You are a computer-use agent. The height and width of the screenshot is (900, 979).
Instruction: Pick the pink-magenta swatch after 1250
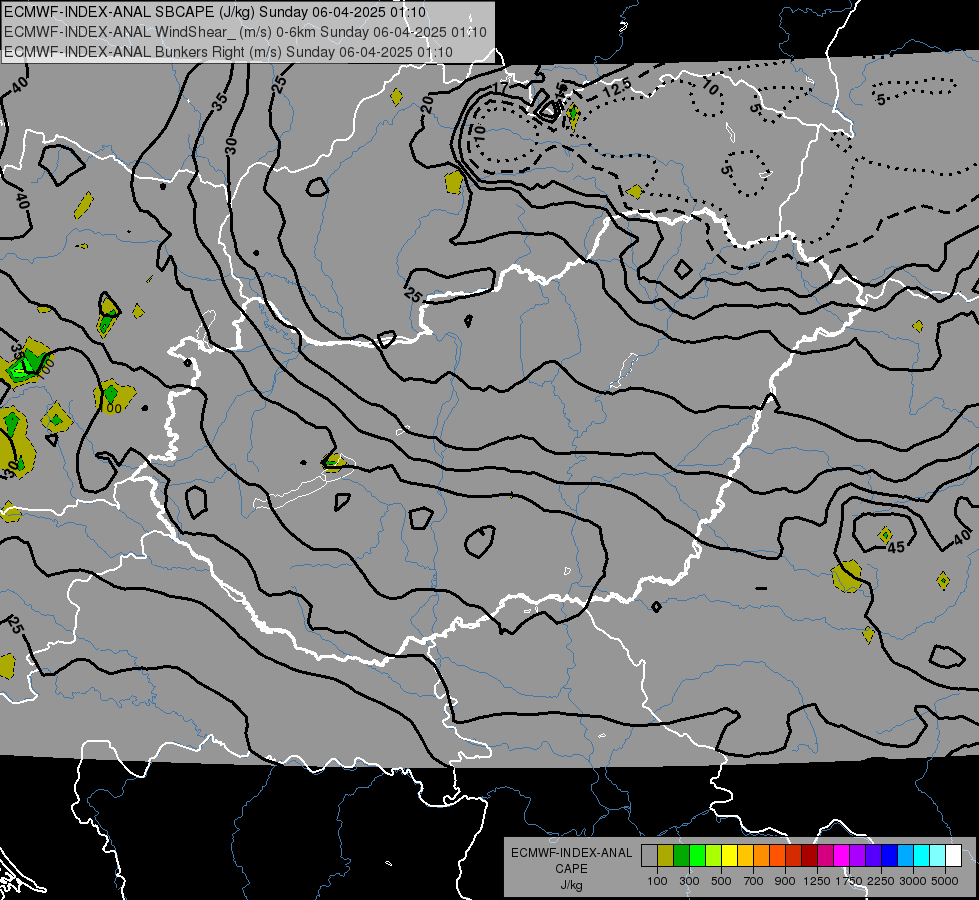pos(826,856)
